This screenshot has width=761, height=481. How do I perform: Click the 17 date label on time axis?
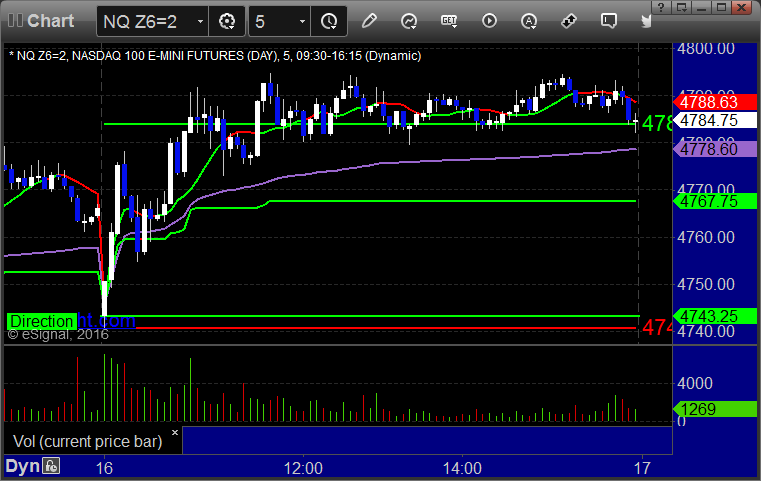pos(642,468)
